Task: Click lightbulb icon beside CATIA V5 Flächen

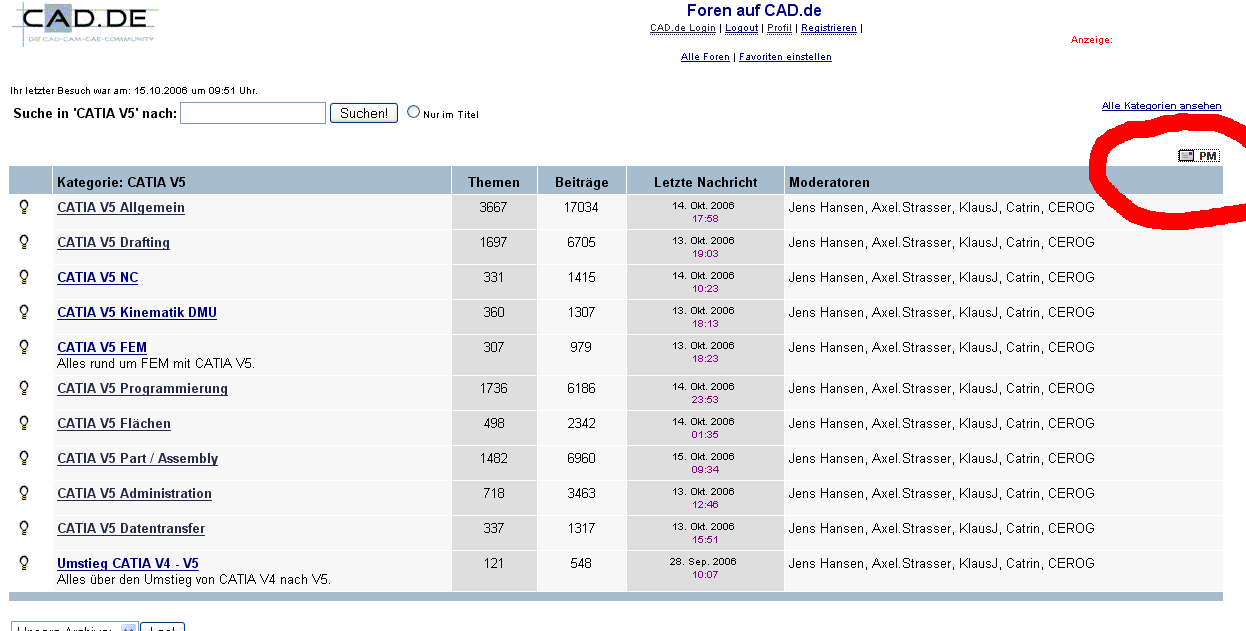Action: (24, 423)
